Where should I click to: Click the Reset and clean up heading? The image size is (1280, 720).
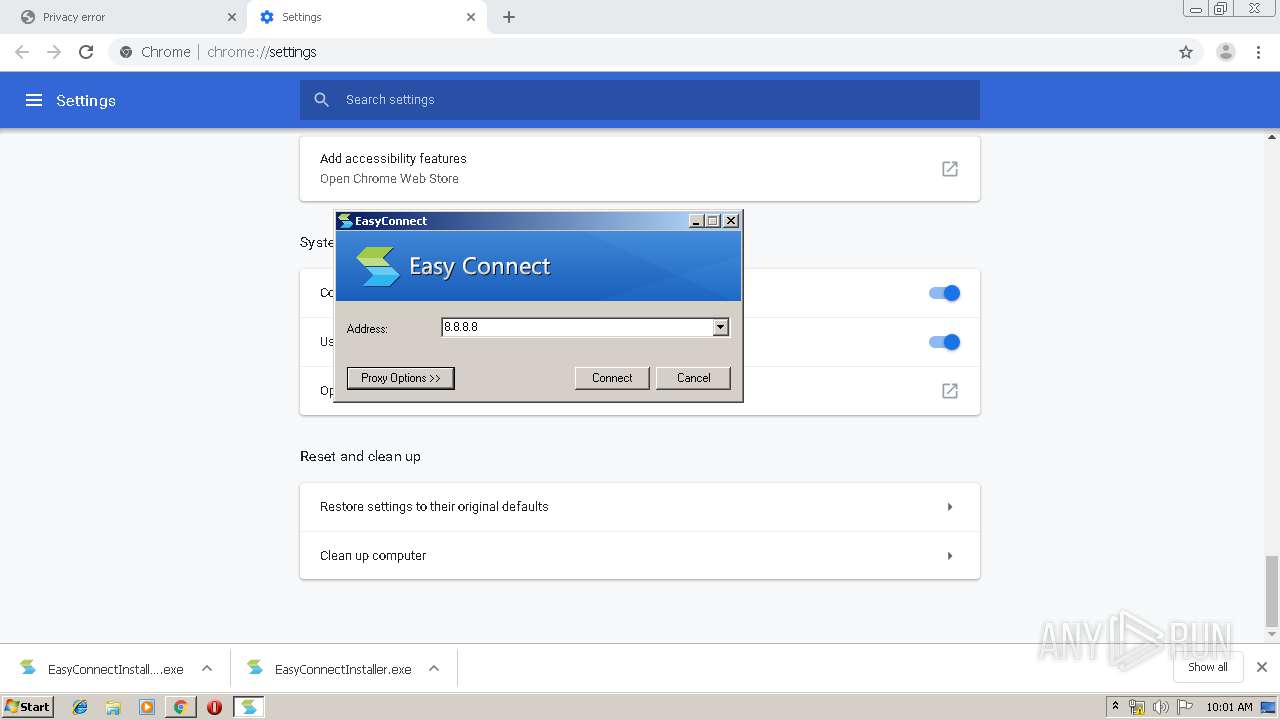coord(360,456)
